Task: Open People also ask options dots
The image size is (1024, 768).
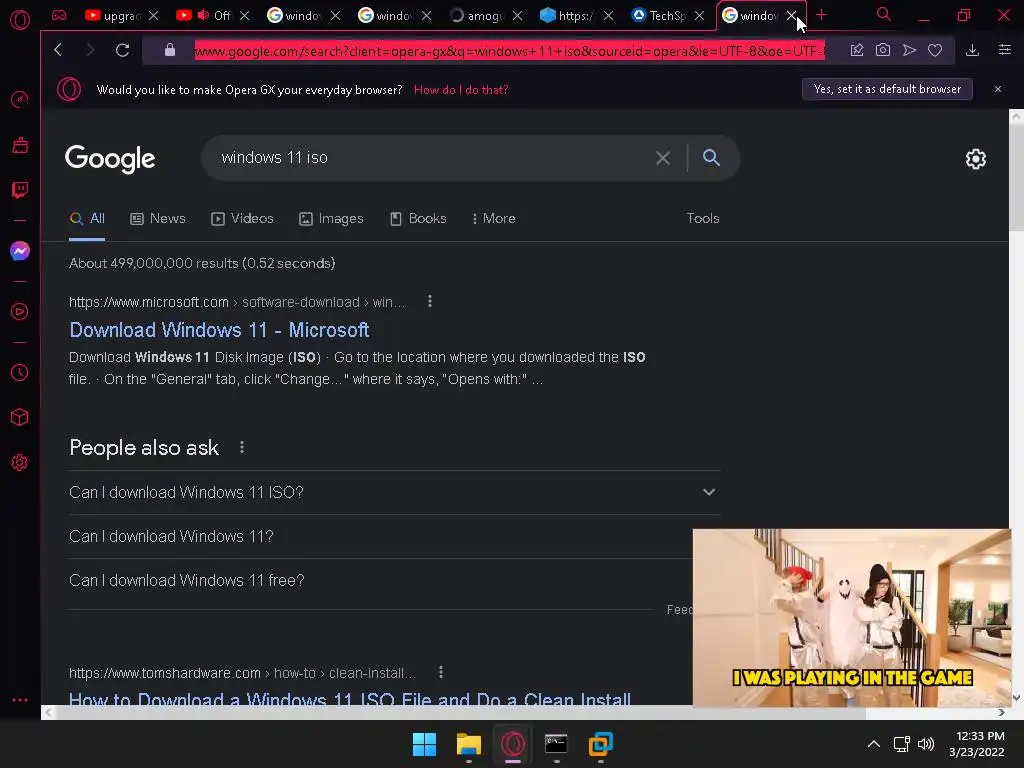Action: tap(242, 447)
